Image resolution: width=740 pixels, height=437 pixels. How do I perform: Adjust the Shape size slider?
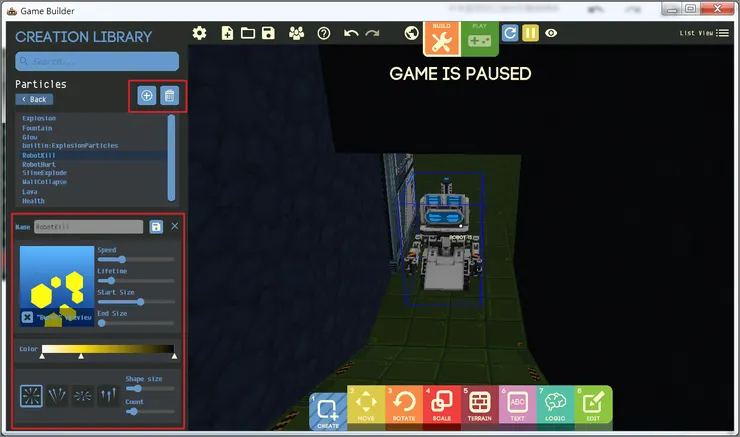150,388
